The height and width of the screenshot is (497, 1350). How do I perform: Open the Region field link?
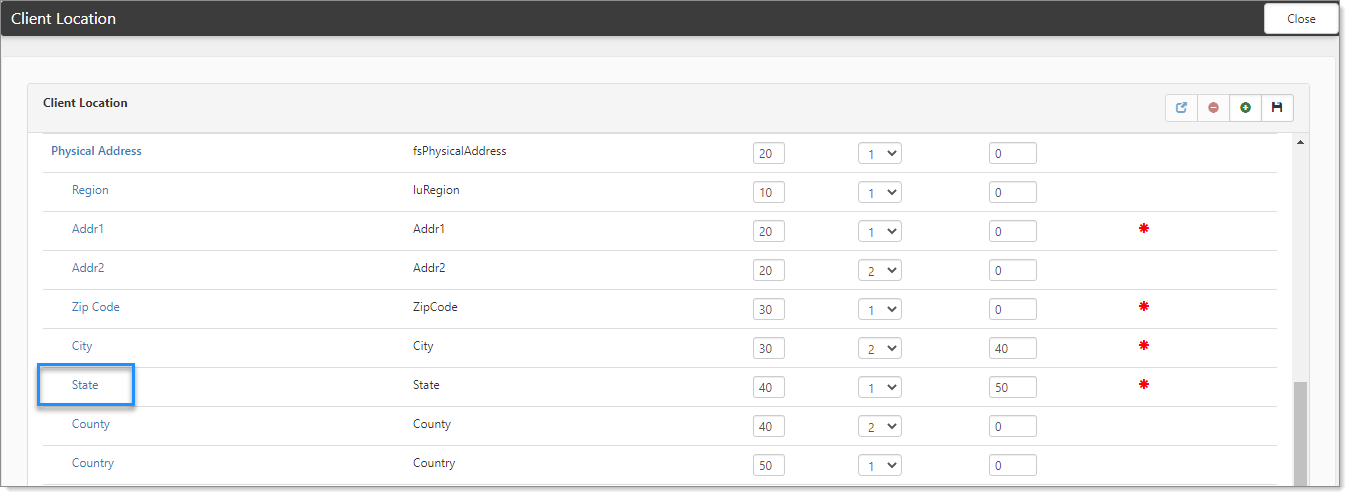coord(90,190)
